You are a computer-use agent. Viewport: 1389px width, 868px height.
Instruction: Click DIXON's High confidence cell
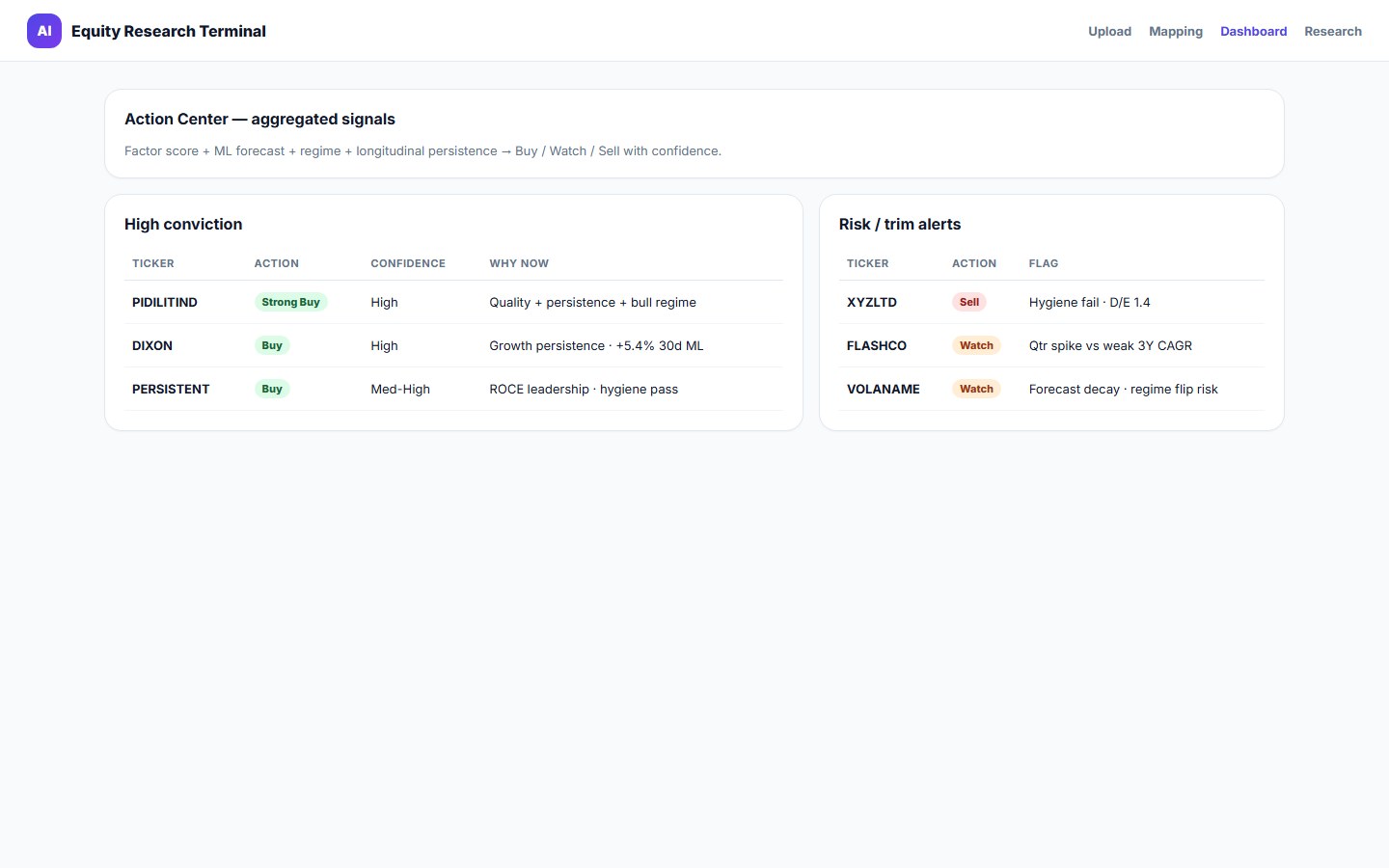(x=384, y=345)
